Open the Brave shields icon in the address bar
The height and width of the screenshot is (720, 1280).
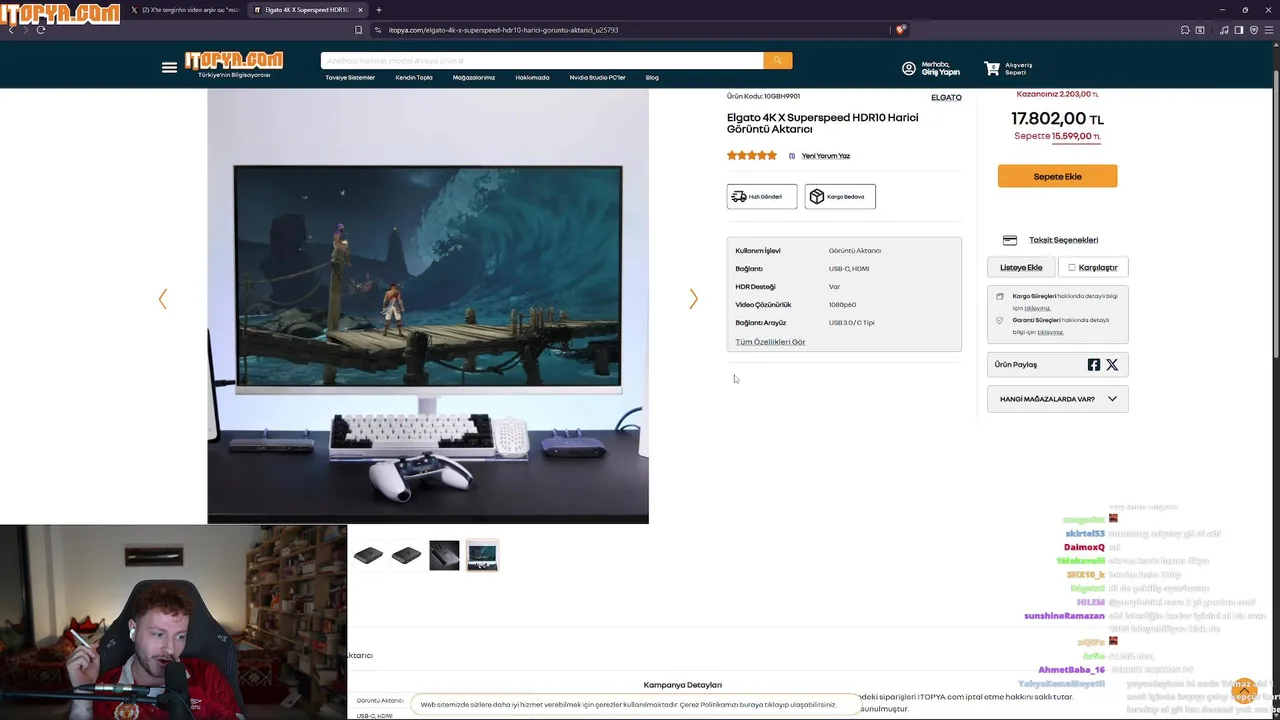point(900,30)
